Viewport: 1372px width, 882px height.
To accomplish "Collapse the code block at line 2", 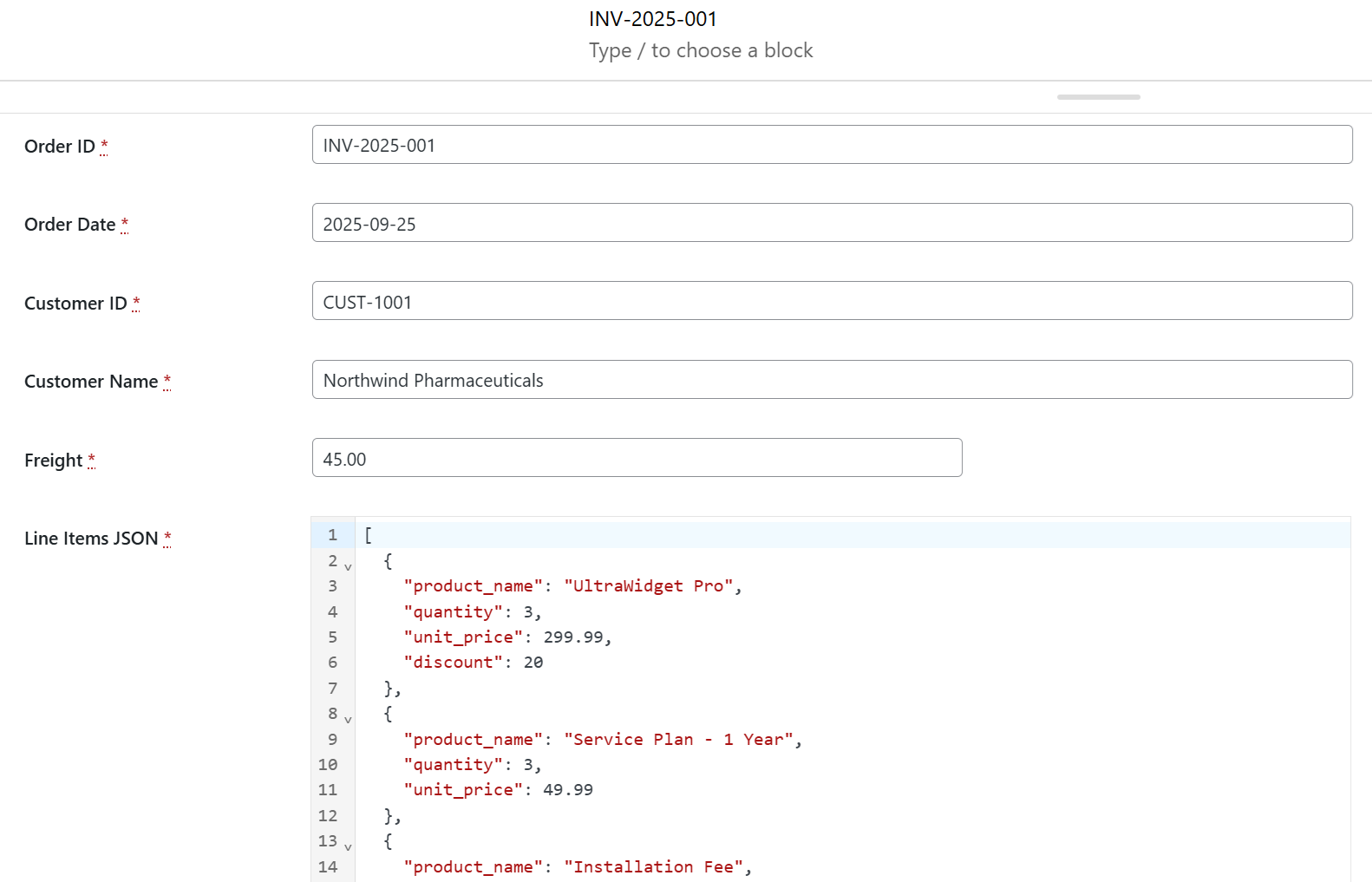I will pos(348,567).
